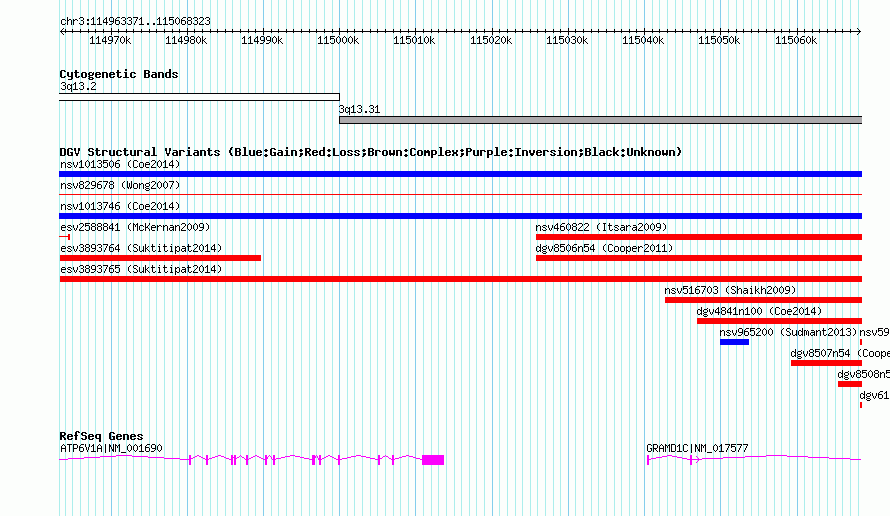Select the dgv8506n54 (Cooper2011) red bar
This screenshot has width=890, height=516.
tap(699, 258)
